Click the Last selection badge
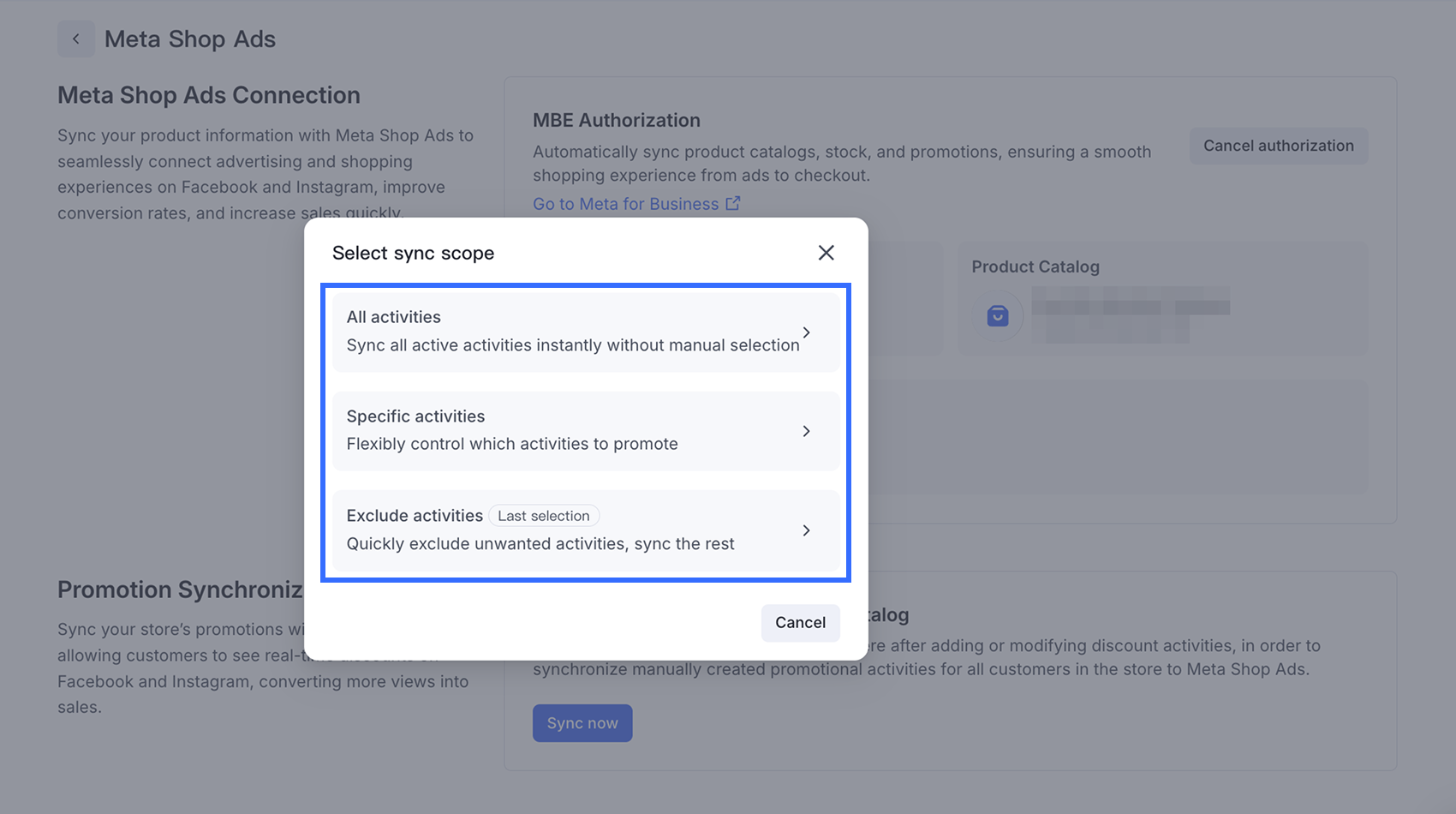1456x814 pixels. tap(544, 516)
